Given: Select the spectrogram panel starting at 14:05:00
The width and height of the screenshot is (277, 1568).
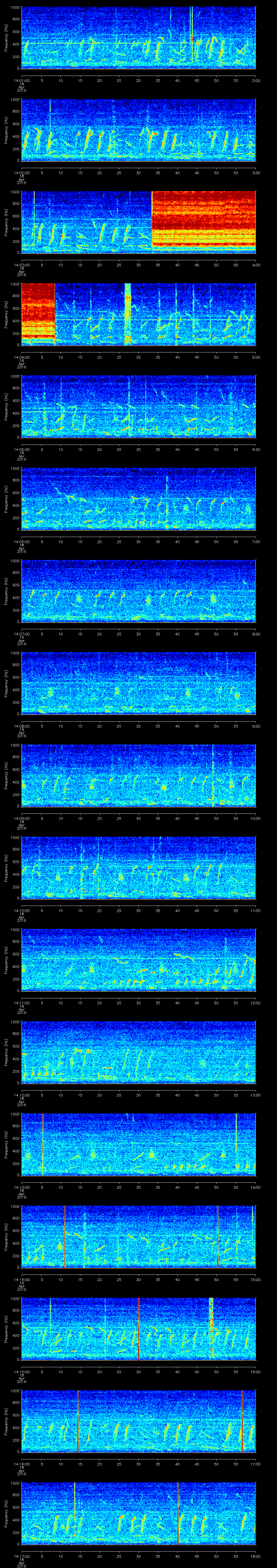Looking at the screenshot, I should click(139, 407).
